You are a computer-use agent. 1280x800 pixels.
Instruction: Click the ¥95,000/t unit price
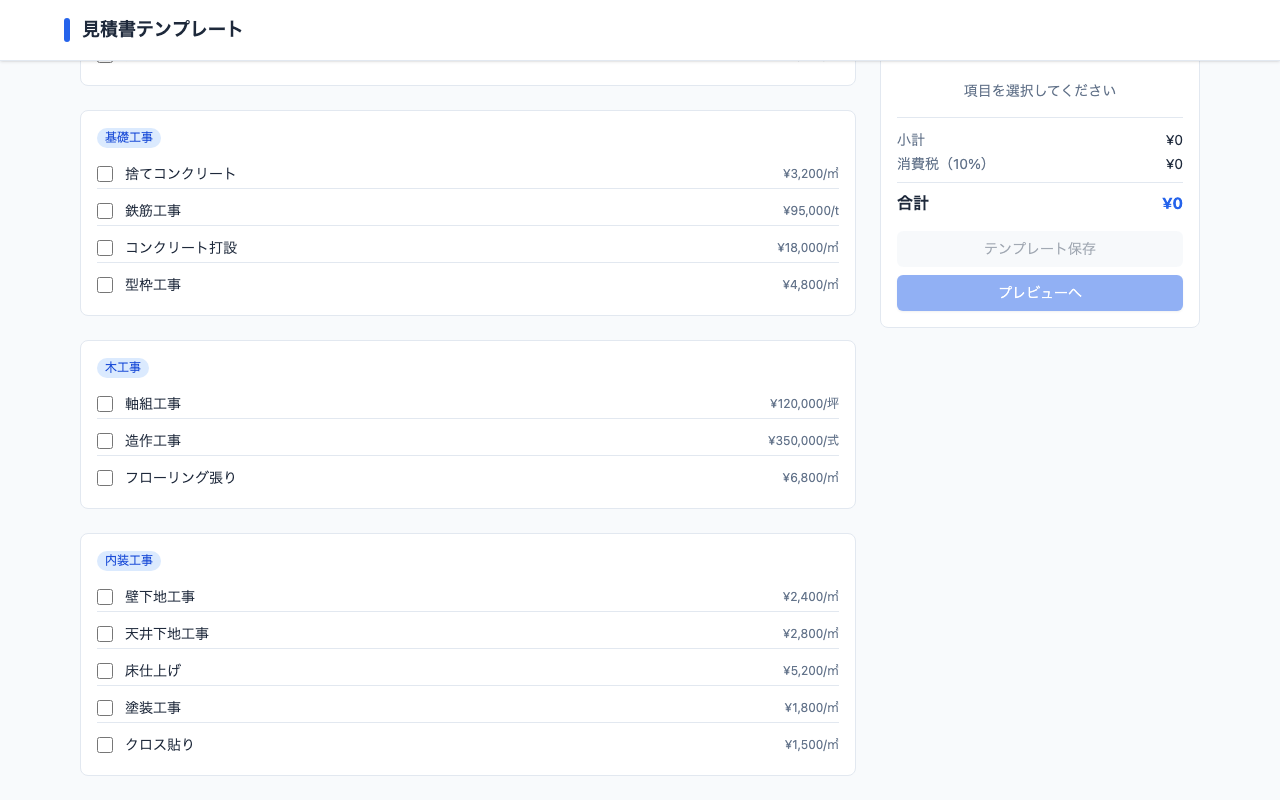(811, 211)
